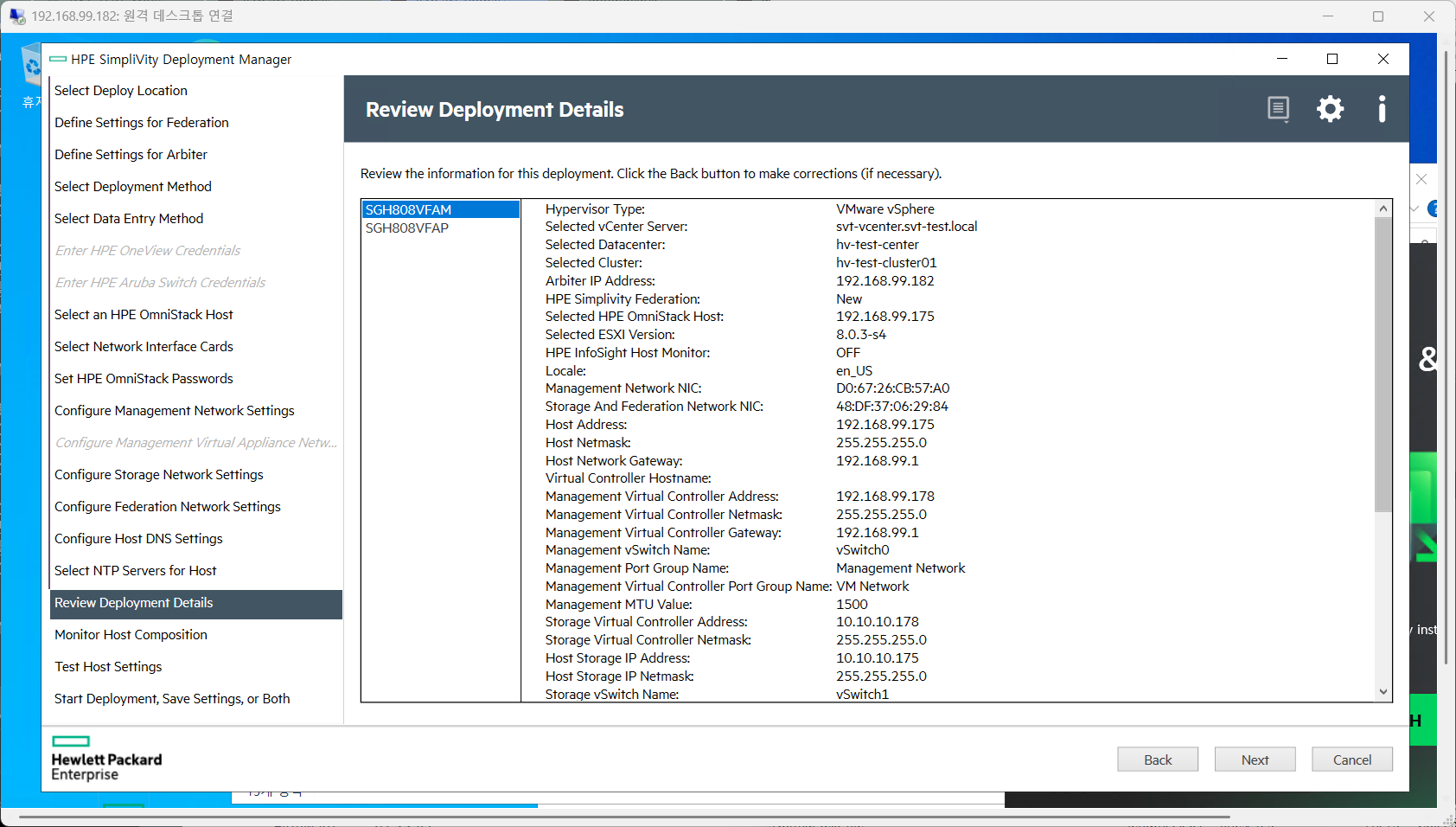
Task: Click the details pane scroll up arrow
Action: (1383, 208)
